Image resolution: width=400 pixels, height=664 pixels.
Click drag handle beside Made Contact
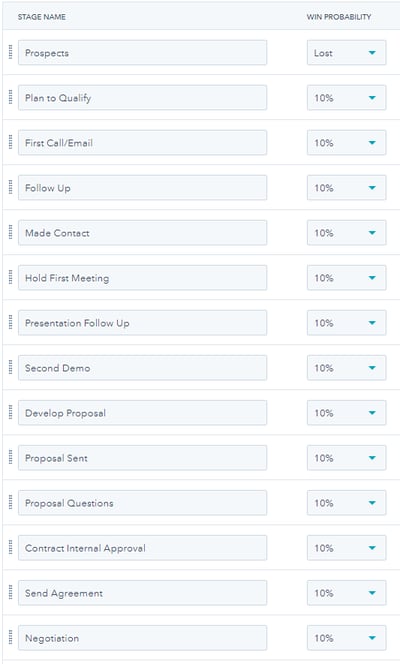click(11, 232)
